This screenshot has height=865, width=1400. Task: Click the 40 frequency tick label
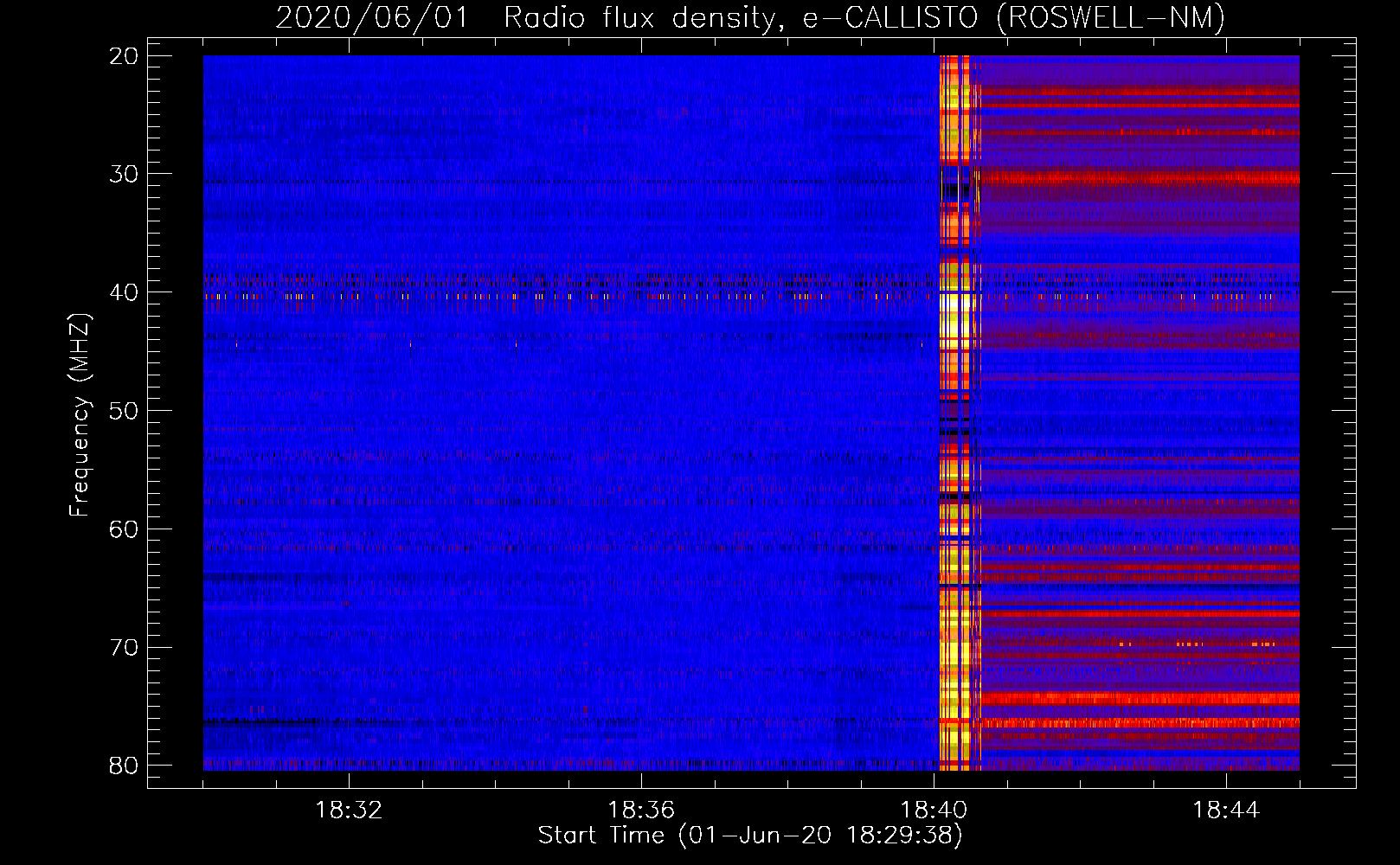tap(125, 292)
